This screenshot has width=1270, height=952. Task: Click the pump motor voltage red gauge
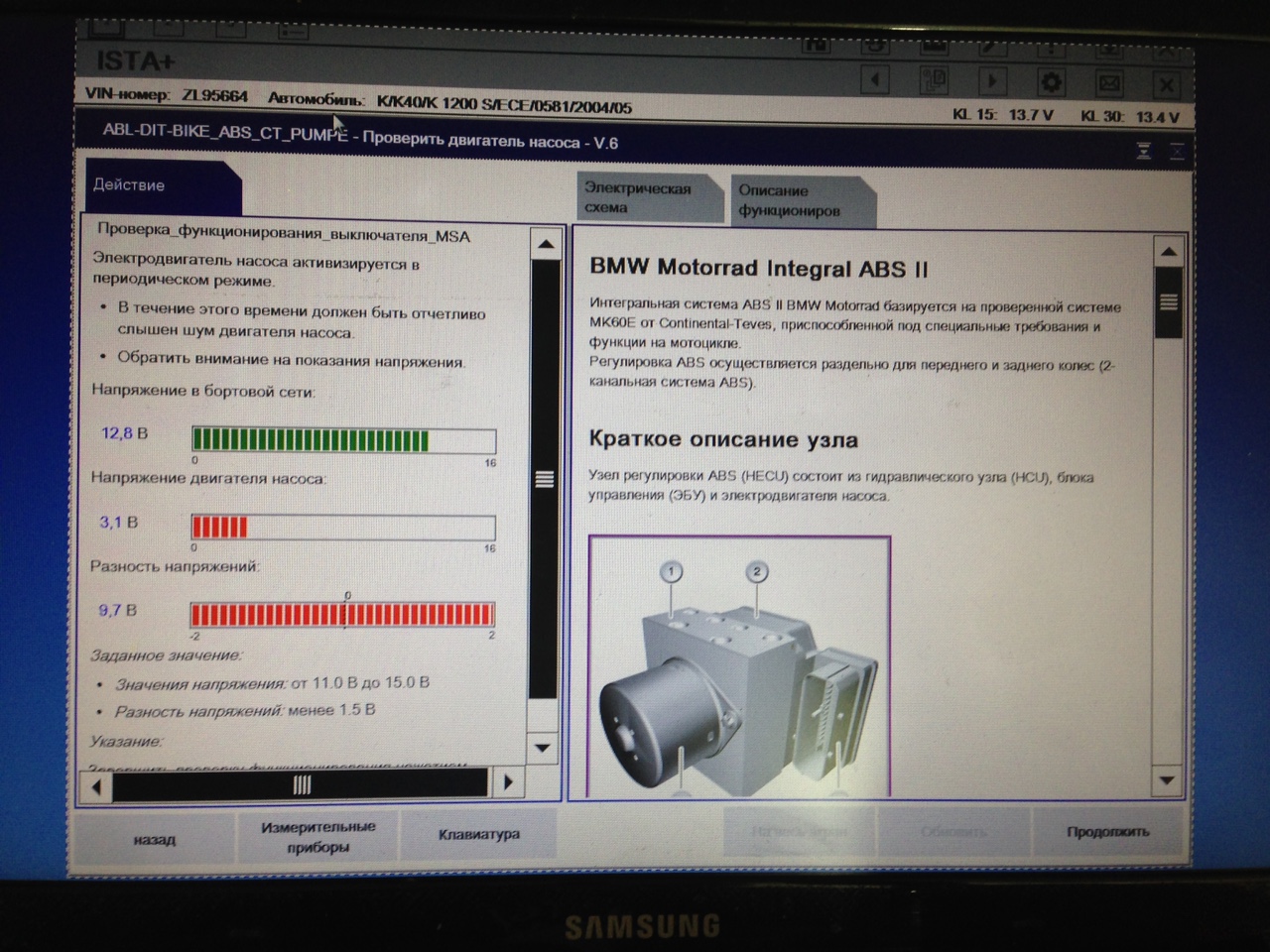(x=343, y=527)
